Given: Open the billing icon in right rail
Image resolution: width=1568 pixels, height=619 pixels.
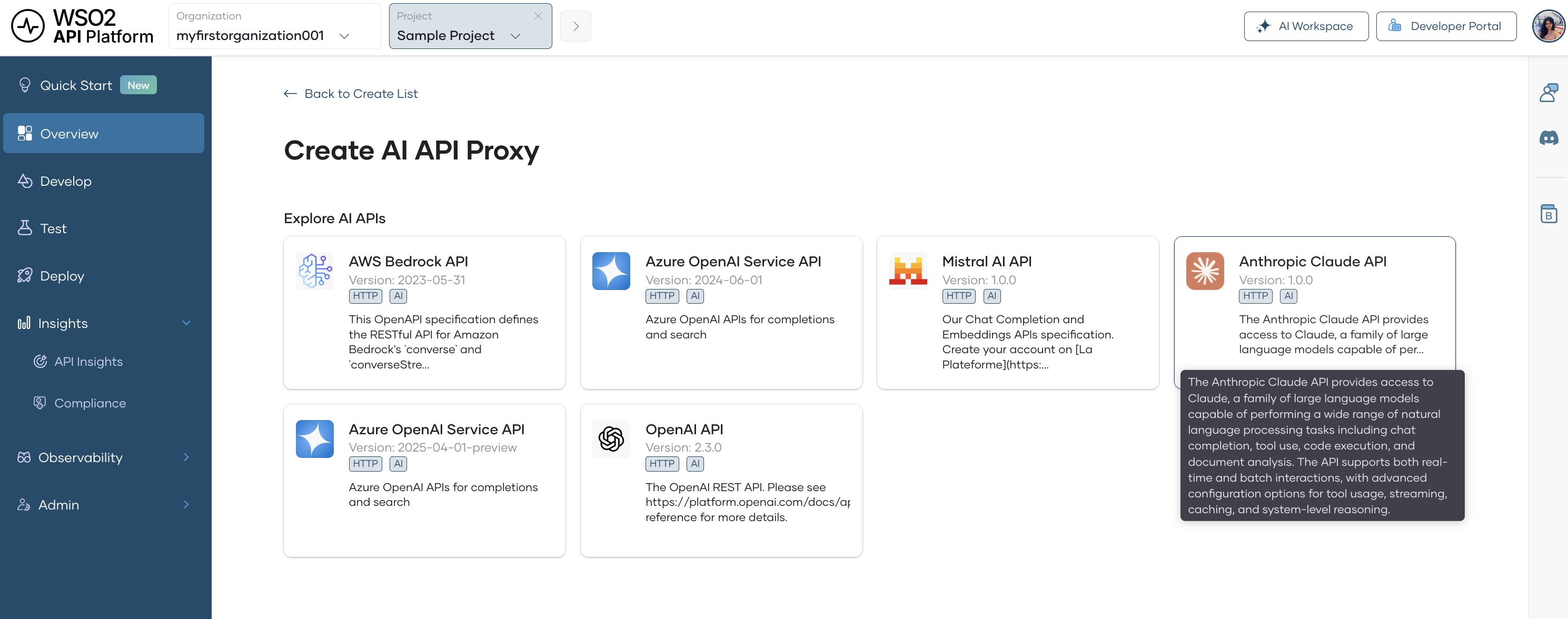Looking at the screenshot, I should (x=1549, y=214).
